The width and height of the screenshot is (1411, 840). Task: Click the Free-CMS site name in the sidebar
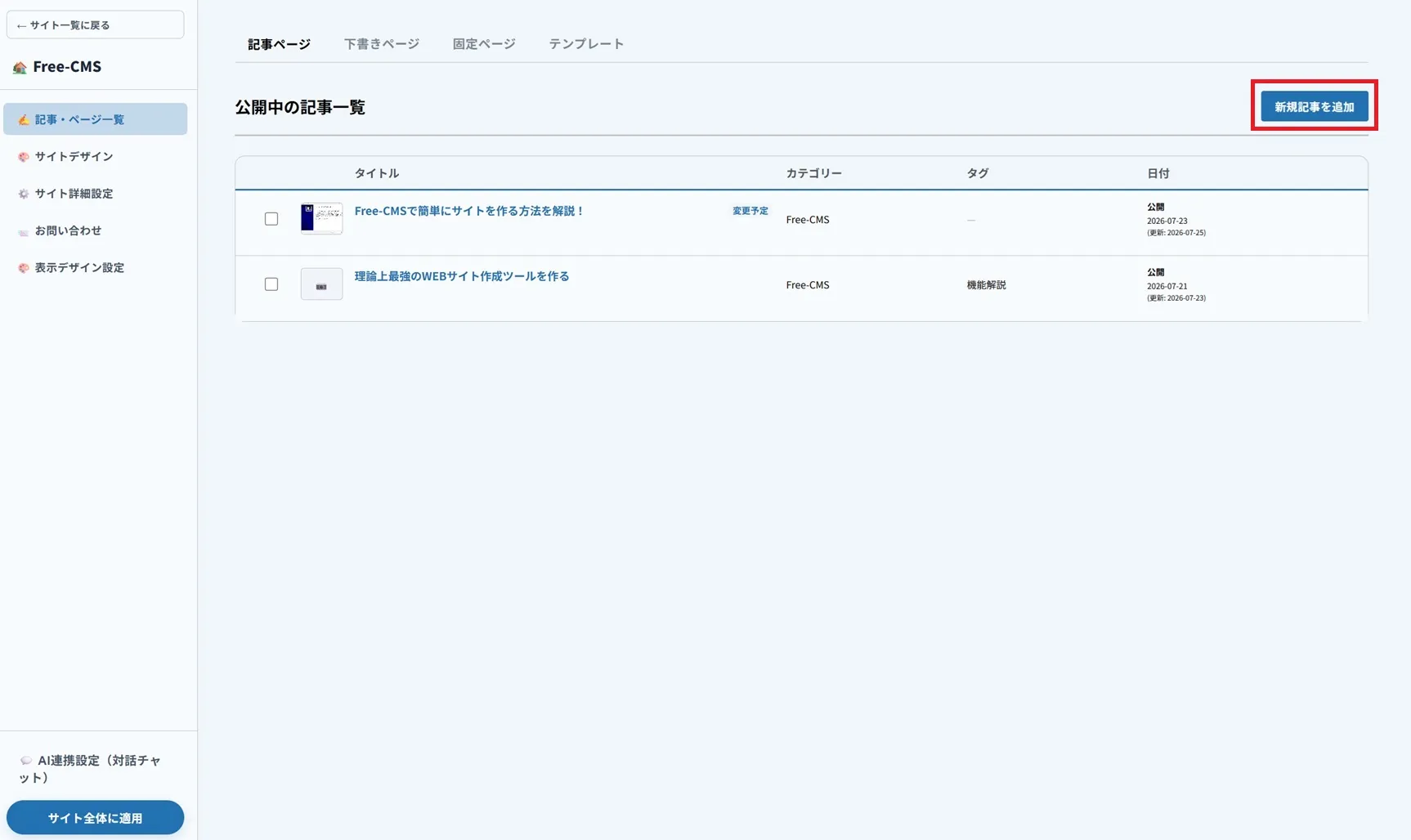click(x=67, y=67)
